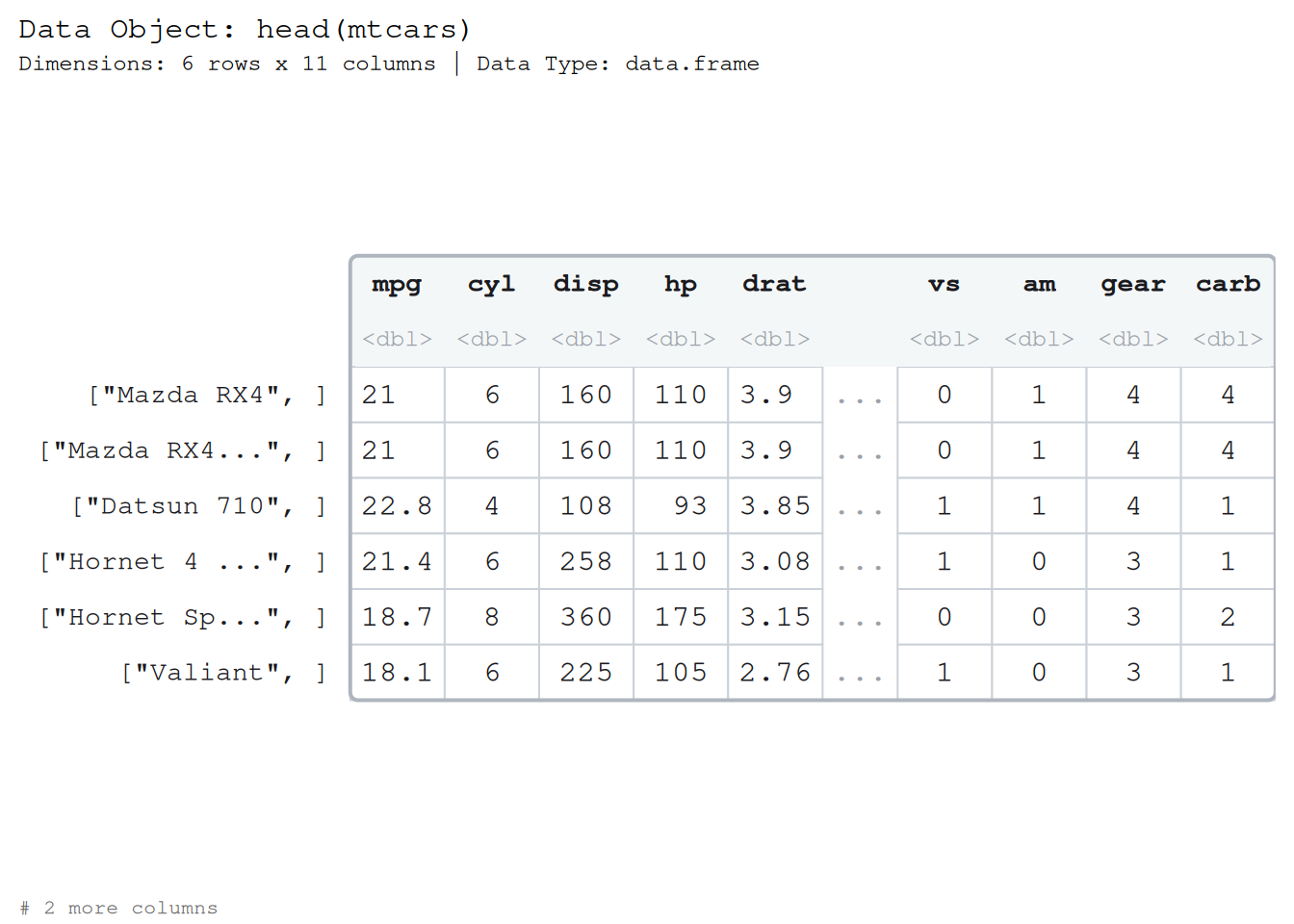Select the 360 disp cell
1294x924 pixels.
586,617
